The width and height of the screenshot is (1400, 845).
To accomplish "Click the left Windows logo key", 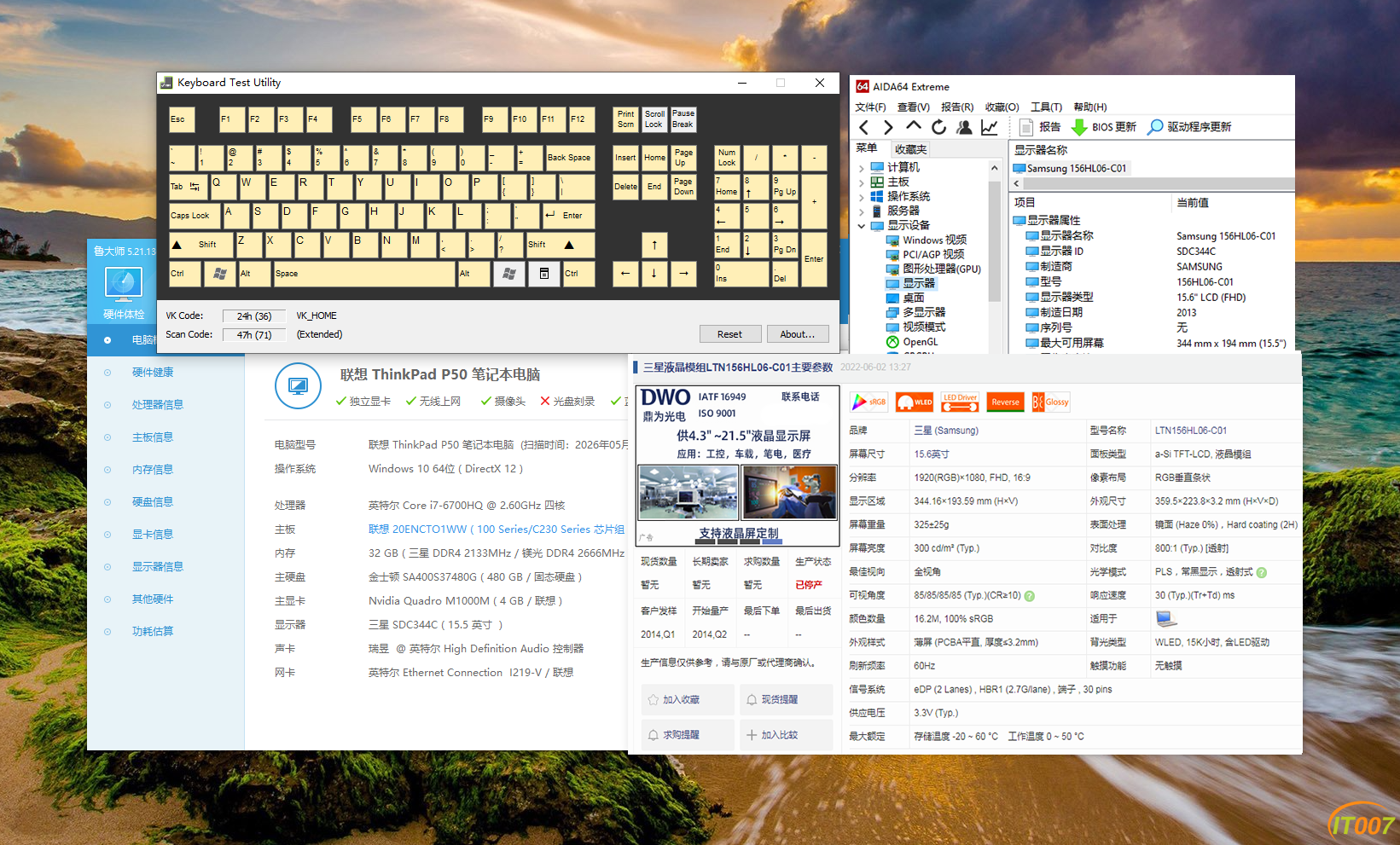I will (220, 274).
